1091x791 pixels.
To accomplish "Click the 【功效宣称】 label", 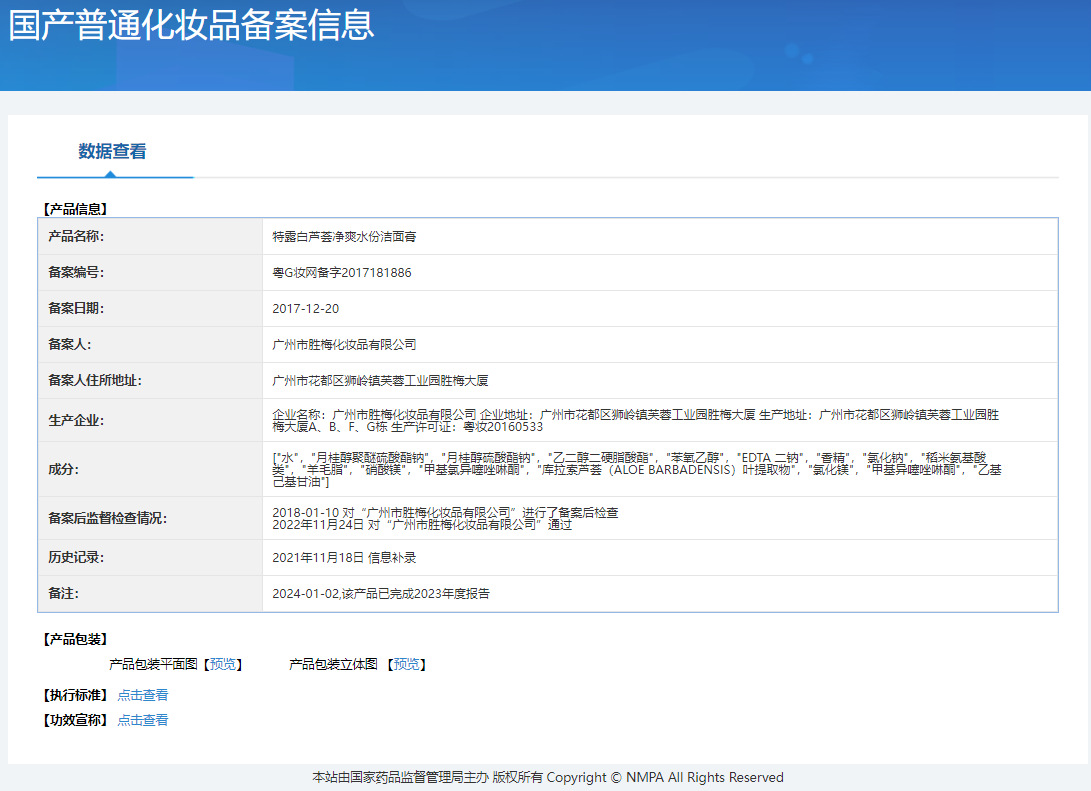I will click(x=75, y=720).
